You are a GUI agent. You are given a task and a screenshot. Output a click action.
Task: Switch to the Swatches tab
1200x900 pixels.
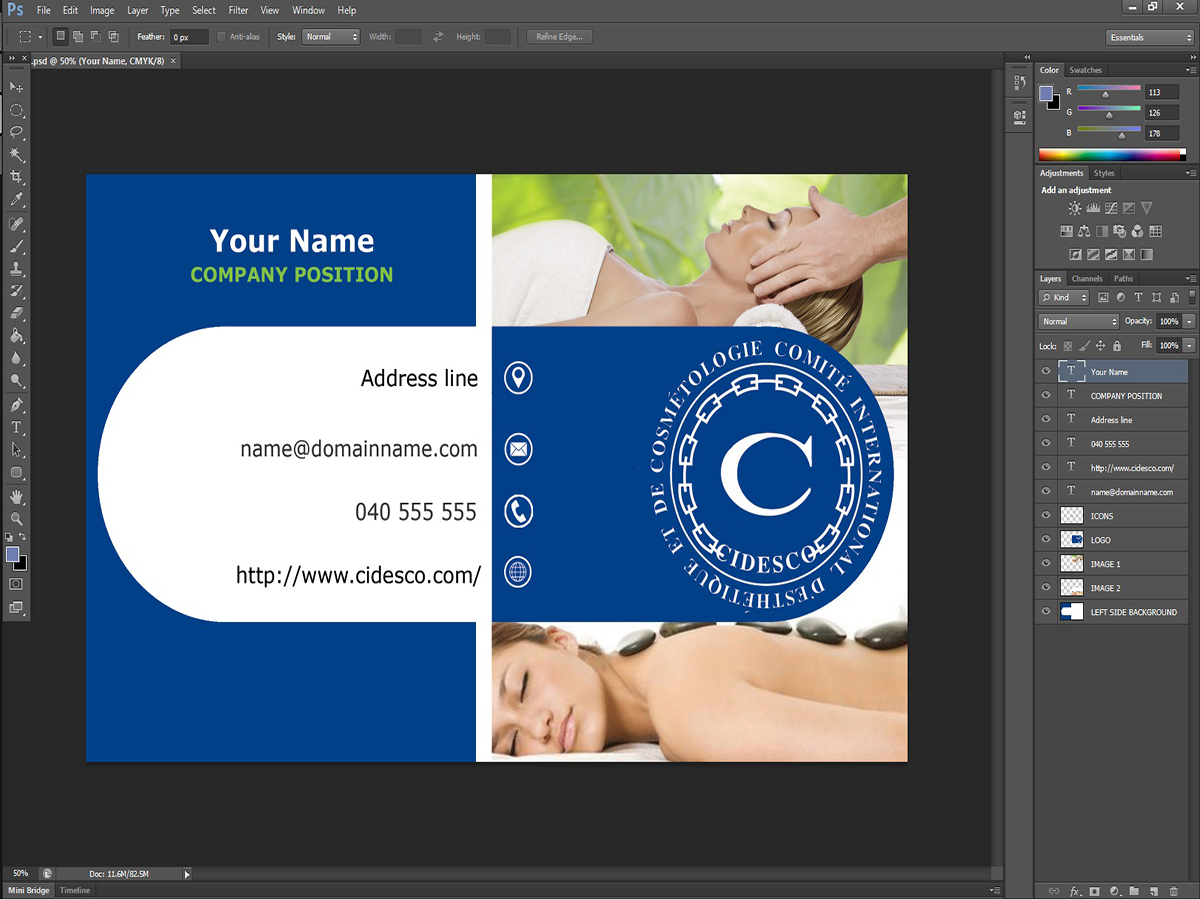point(1085,70)
